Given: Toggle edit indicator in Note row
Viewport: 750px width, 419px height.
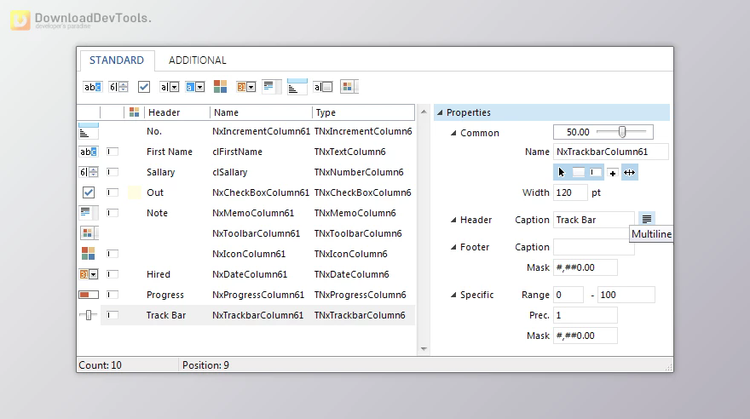Looking at the screenshot, I should [x=112, y=213].
